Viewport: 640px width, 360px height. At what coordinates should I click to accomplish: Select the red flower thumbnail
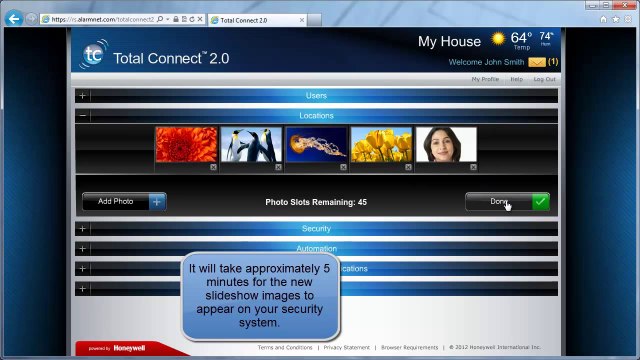(x=186, y=144)
